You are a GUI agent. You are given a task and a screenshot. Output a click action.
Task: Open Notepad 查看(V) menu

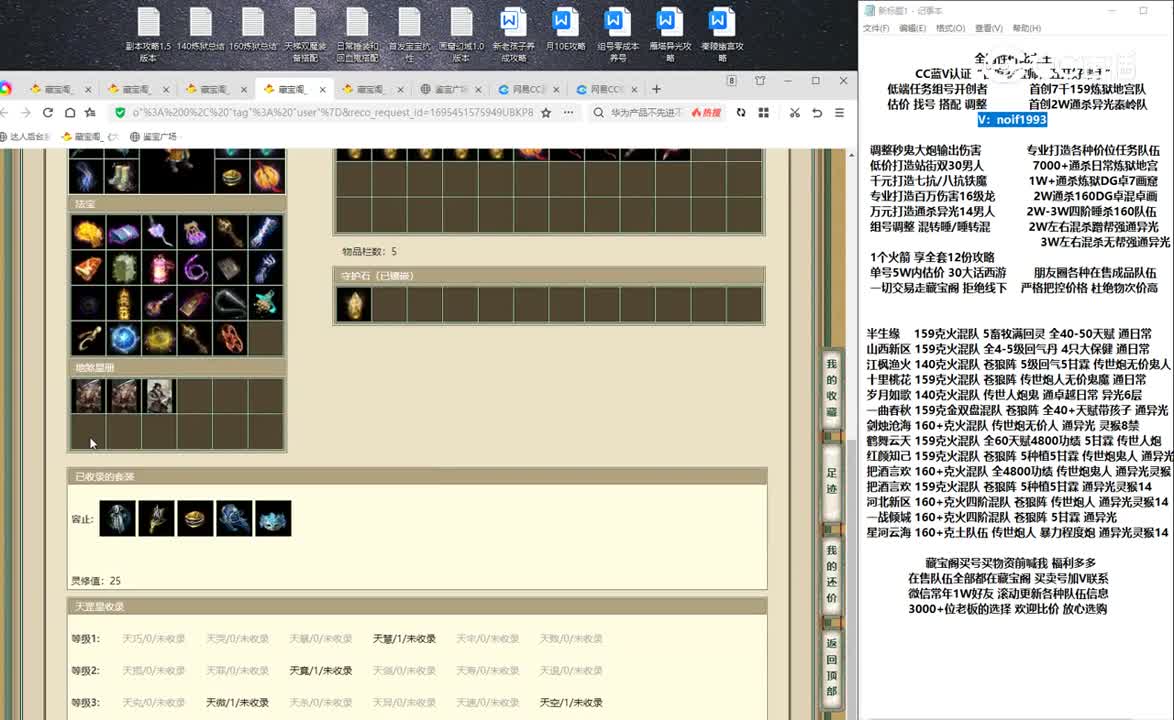coord(988,28)
